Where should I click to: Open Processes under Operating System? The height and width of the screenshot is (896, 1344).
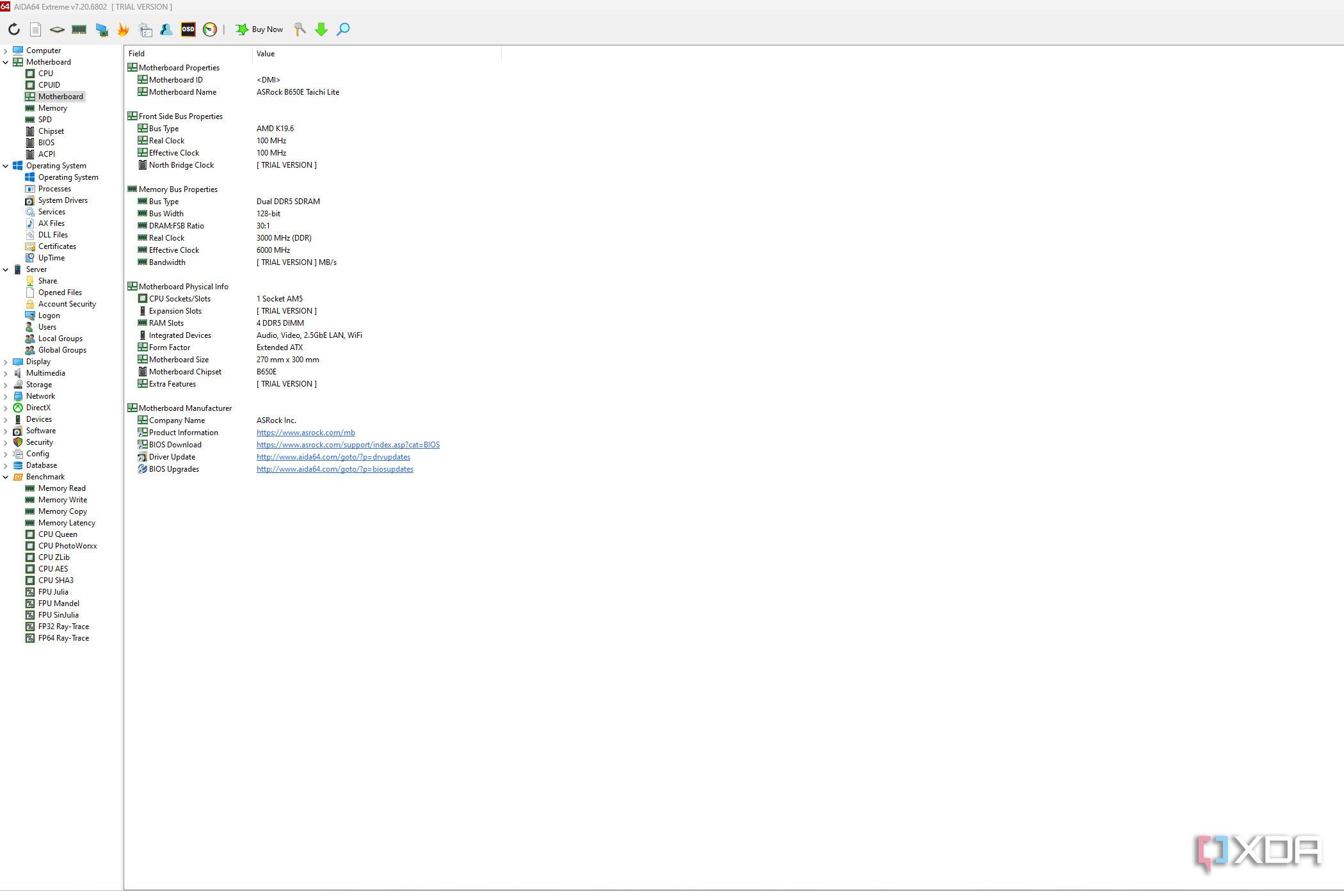pos(54,189)
